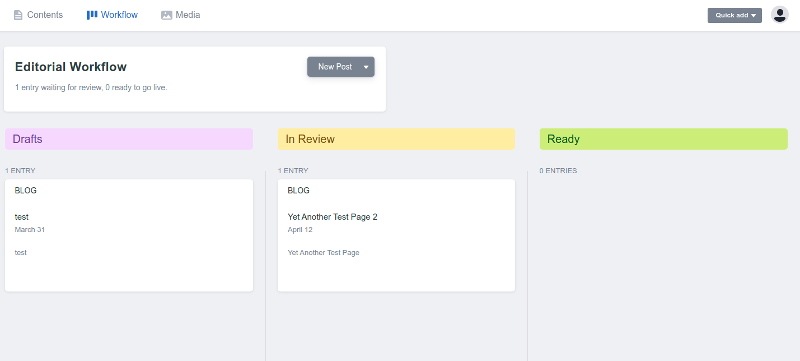
Task: Click the '1 ENTRY' count under Drafts
Action: [x=20, y=171]
